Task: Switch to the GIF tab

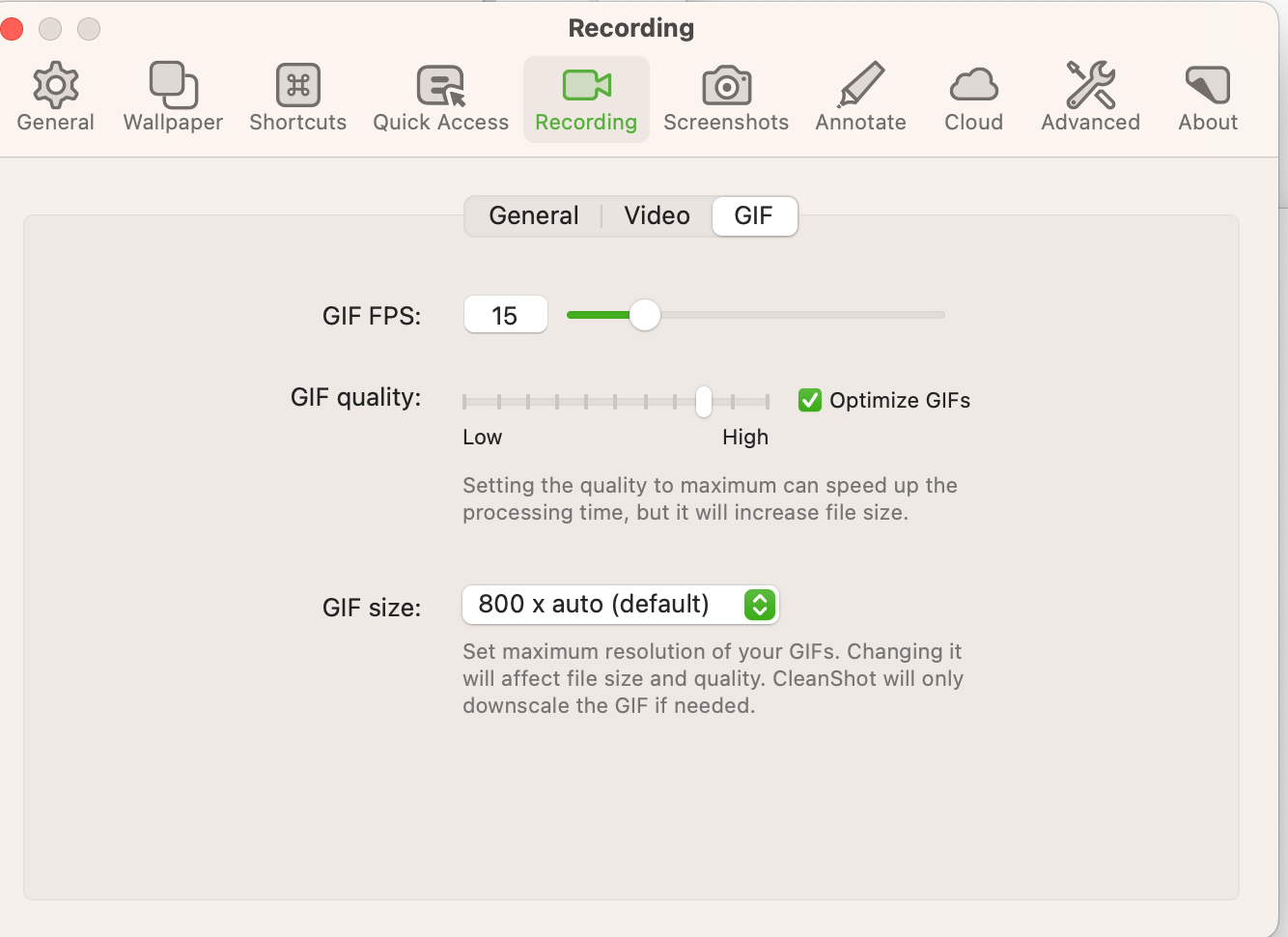Action: click(x=754, y=215)
